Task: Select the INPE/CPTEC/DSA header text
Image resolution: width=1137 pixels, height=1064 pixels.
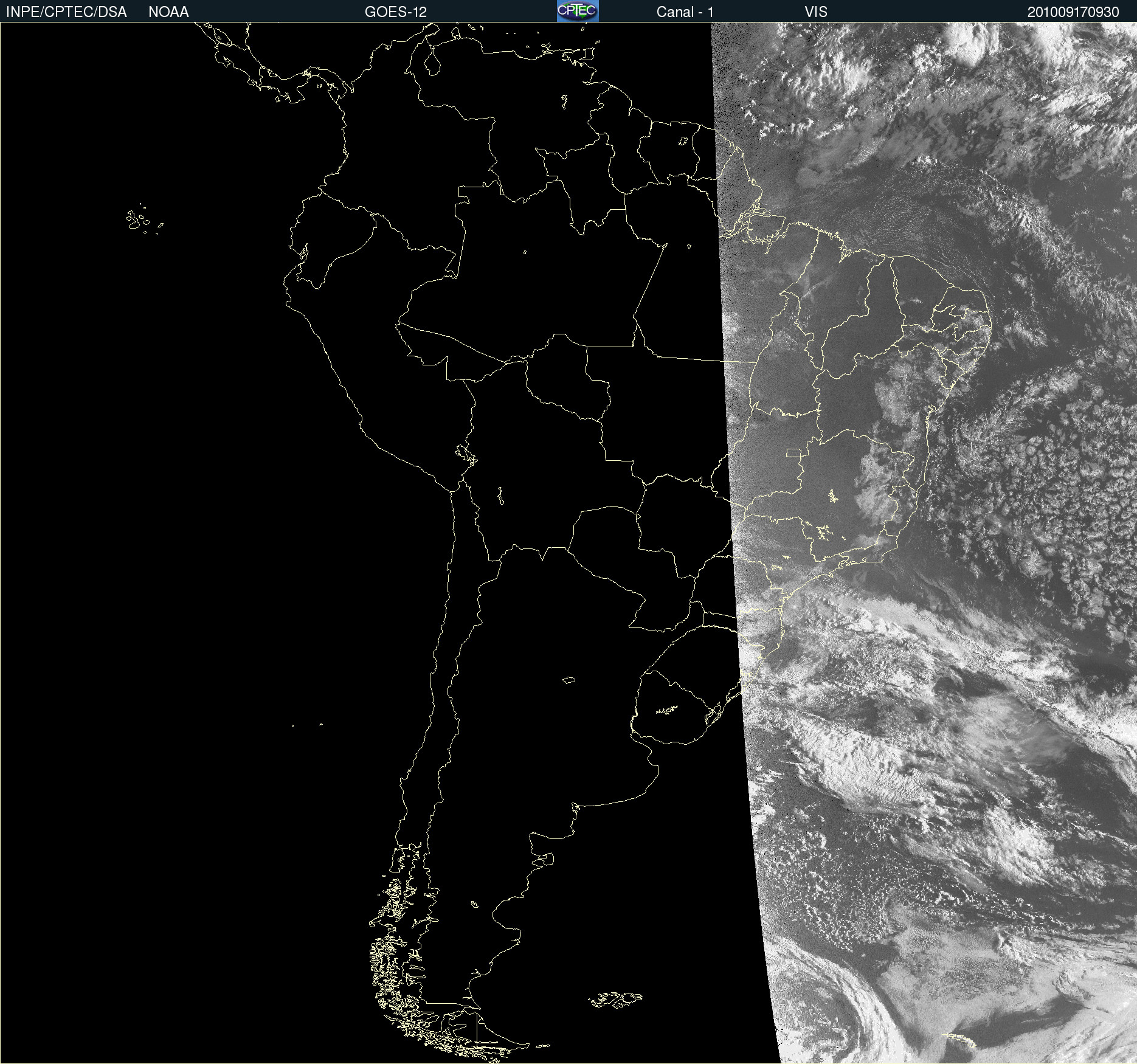Action: tap(66, 12)
